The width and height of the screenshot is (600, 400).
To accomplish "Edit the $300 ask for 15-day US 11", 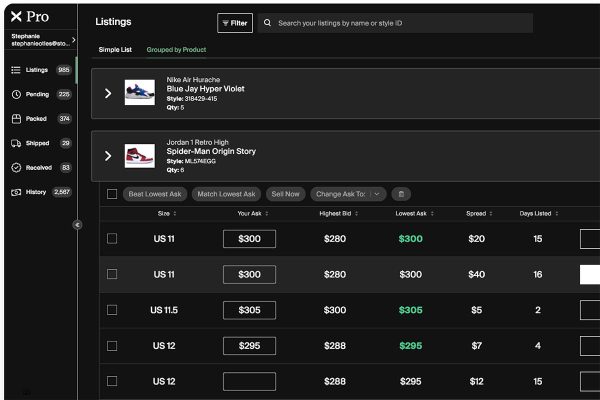I will point(249,239).
